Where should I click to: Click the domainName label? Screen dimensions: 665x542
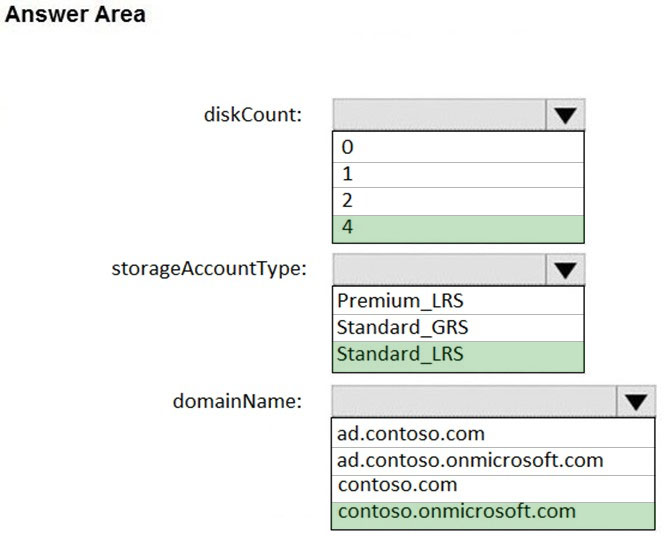point(237,401)
